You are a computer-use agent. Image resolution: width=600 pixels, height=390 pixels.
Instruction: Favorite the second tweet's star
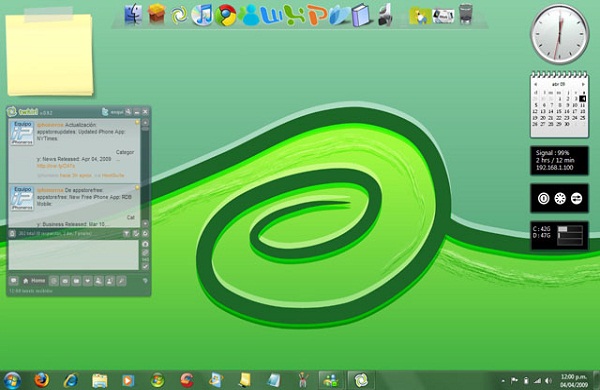137,188
